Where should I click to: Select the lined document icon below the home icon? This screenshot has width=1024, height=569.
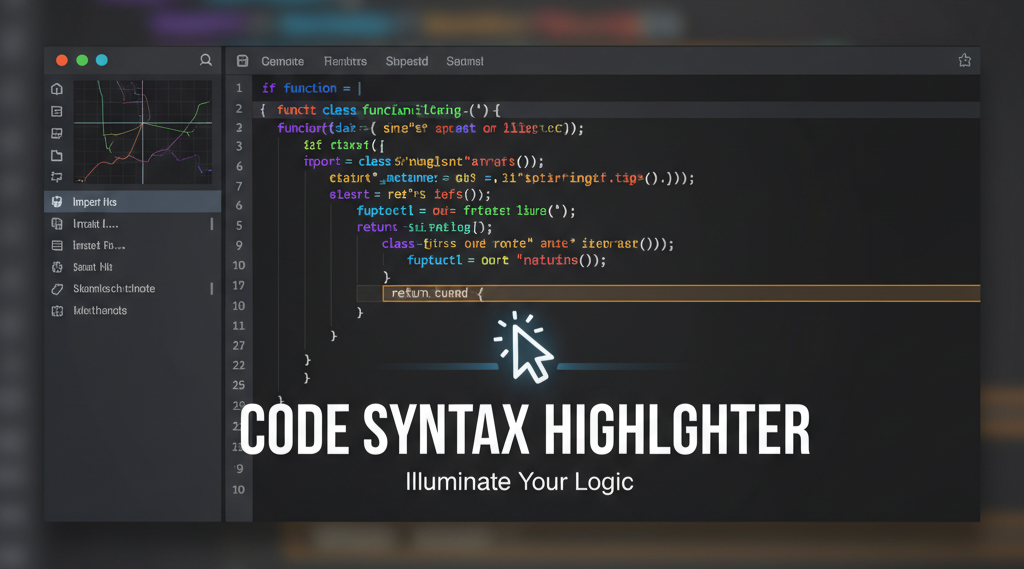(x=57, y=112)
